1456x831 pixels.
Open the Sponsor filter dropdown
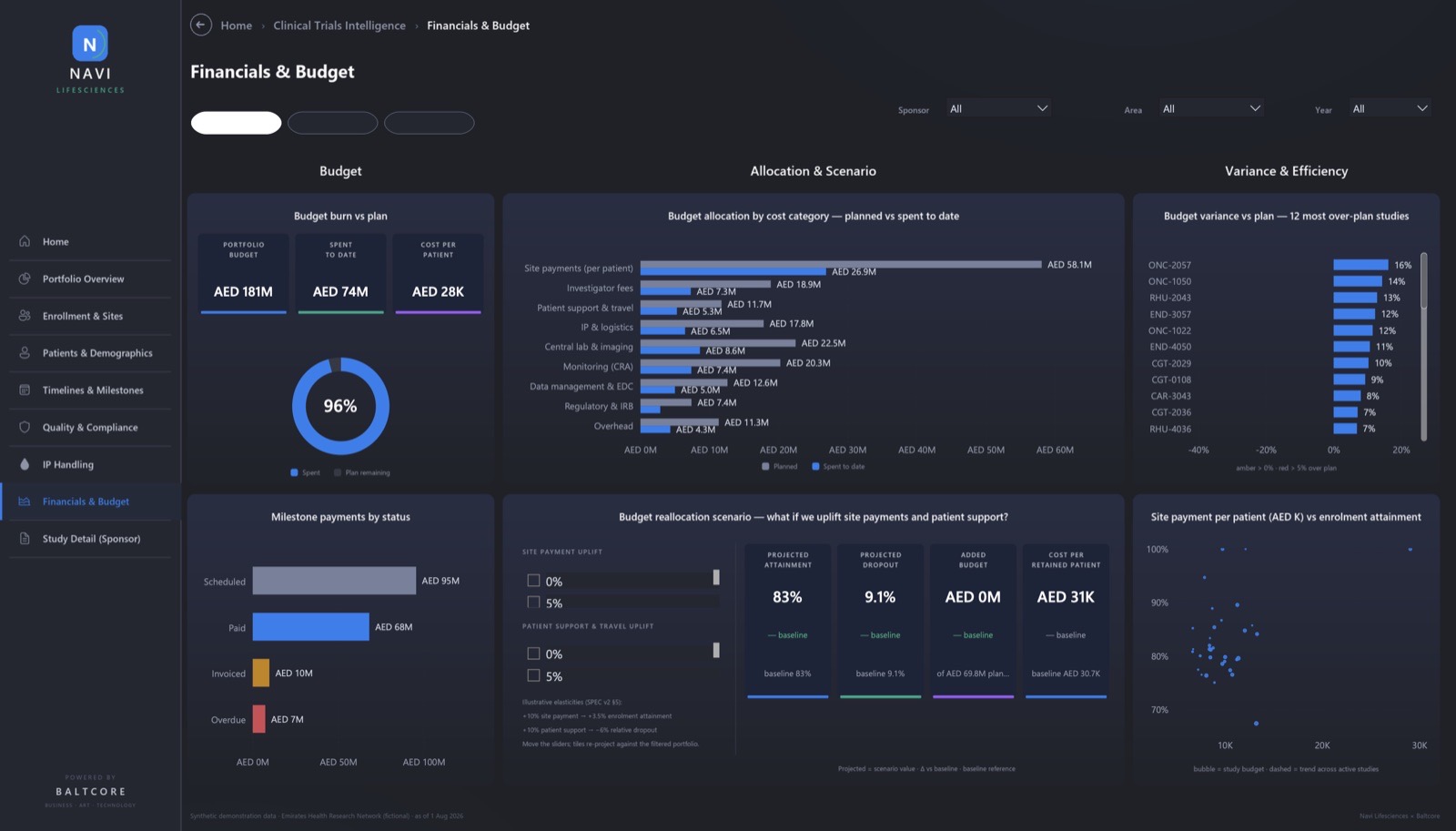click(x=998, y=108)
